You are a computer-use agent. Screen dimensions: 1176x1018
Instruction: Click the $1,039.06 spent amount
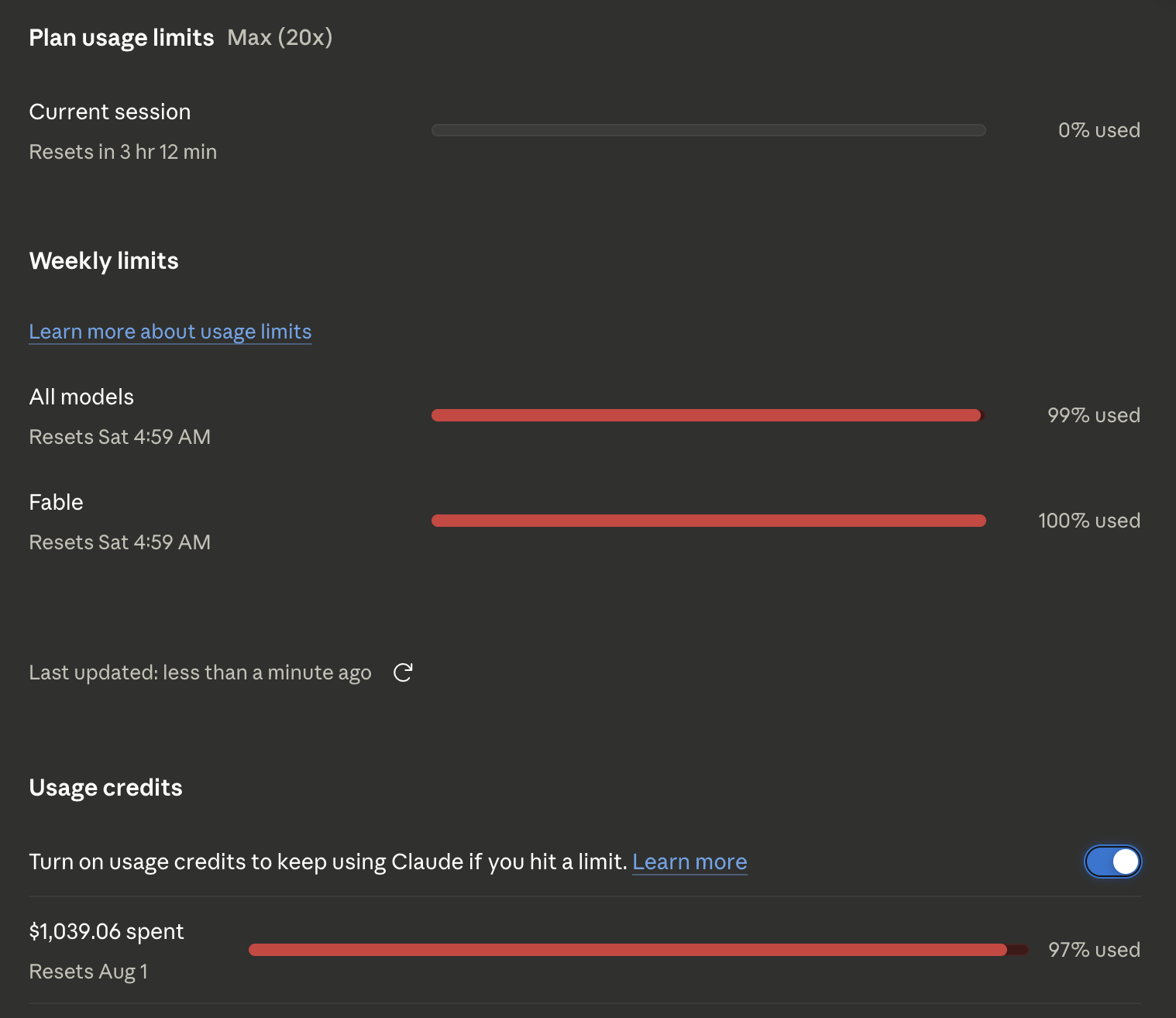point(106,931)
